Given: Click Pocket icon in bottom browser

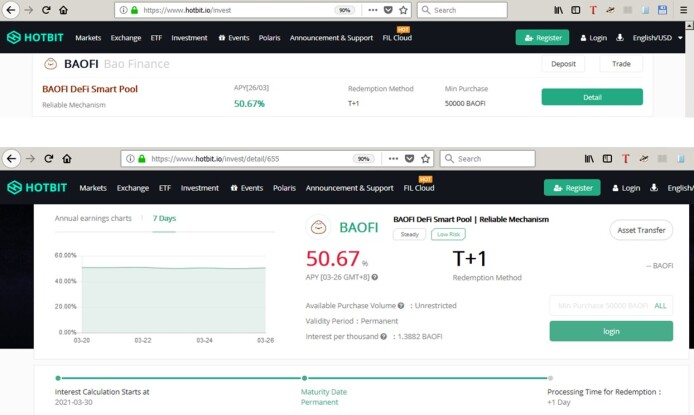Looking at the screenshot, I should pyautogui.click(x=409, y=158).
